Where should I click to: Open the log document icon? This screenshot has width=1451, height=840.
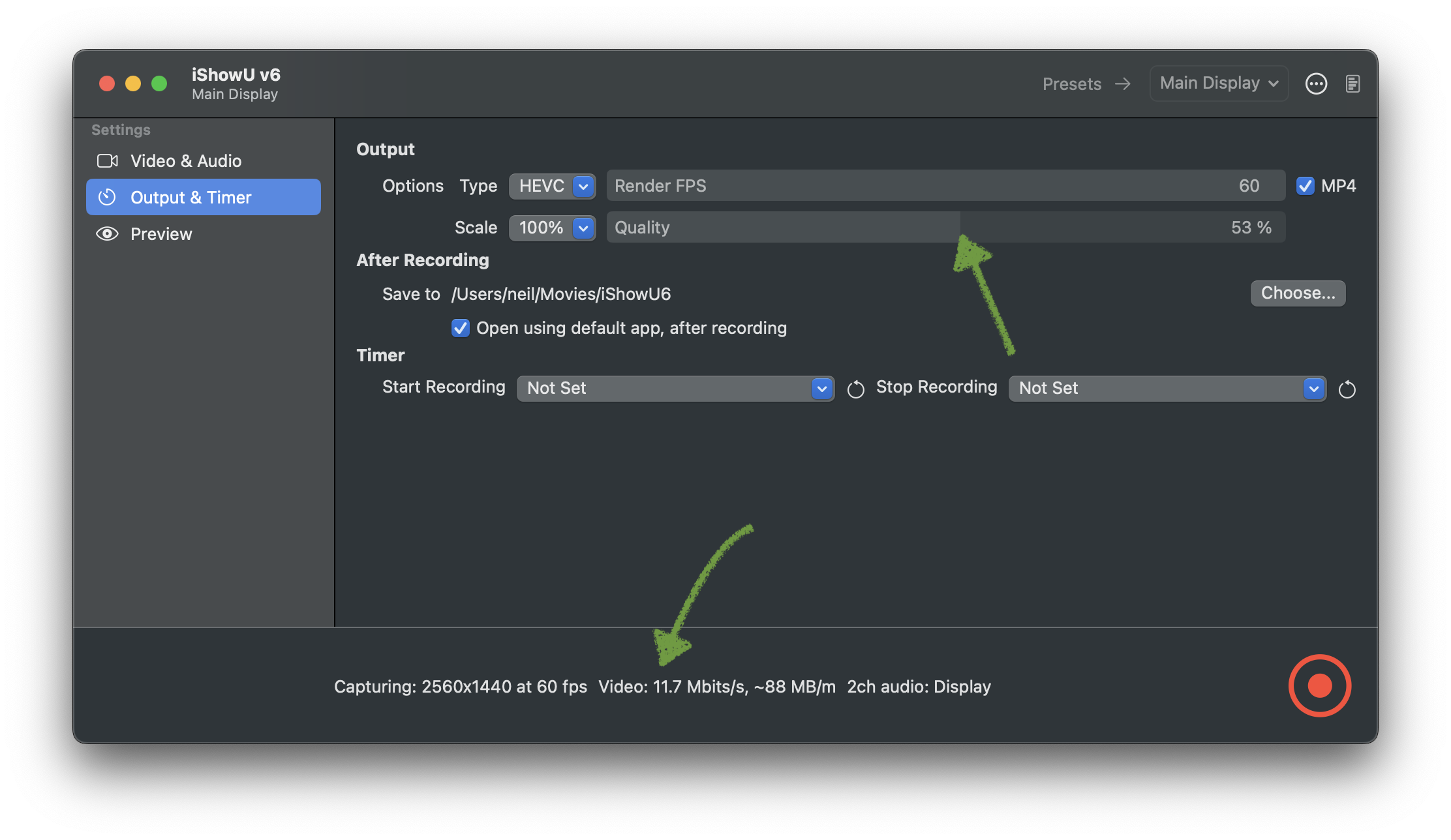pyautogui.click(x=1353, y=83)
